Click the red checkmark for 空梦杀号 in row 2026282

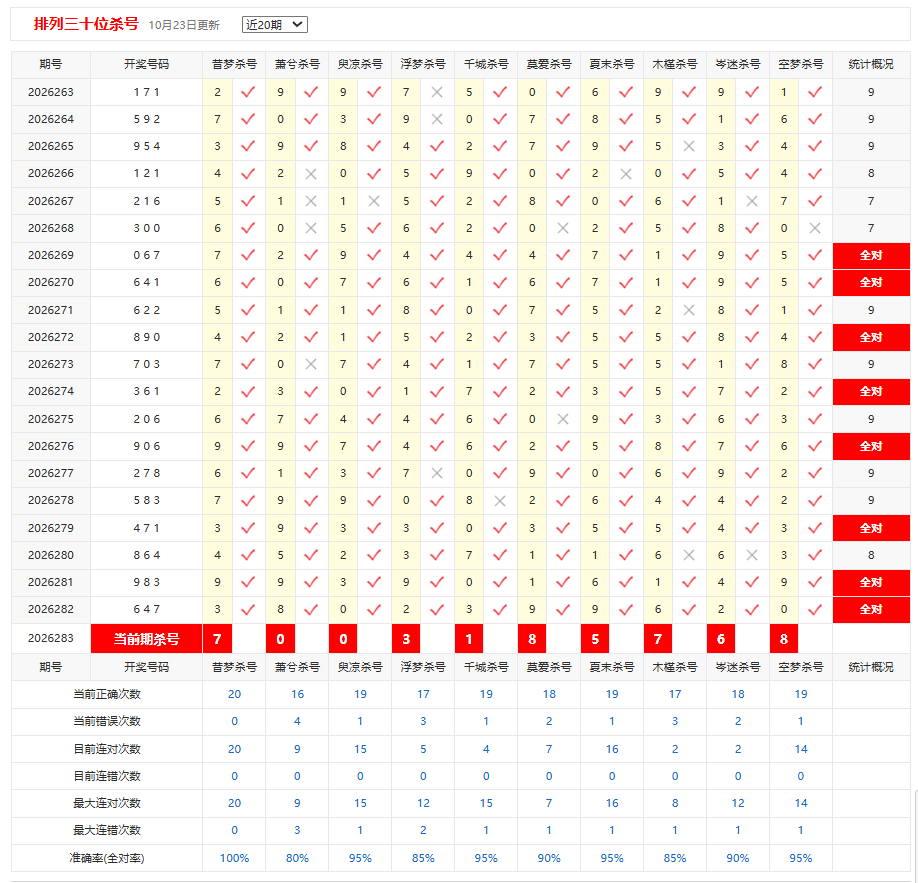pyautogui.click(x=815, y=609)
